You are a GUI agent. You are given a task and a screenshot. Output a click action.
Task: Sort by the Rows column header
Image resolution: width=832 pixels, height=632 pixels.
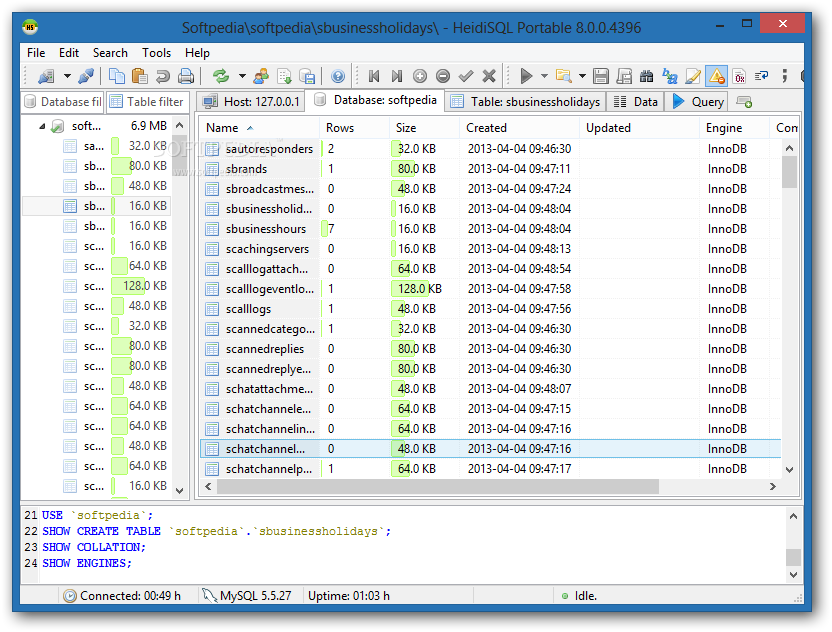[x=354, y=128]
